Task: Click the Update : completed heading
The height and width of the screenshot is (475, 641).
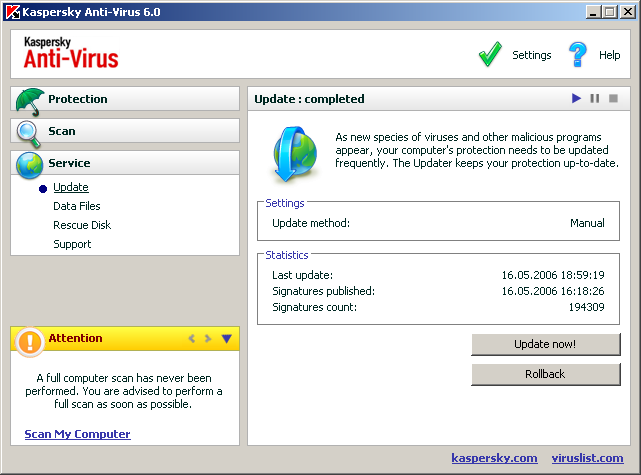Action: (x=309, y=99)
